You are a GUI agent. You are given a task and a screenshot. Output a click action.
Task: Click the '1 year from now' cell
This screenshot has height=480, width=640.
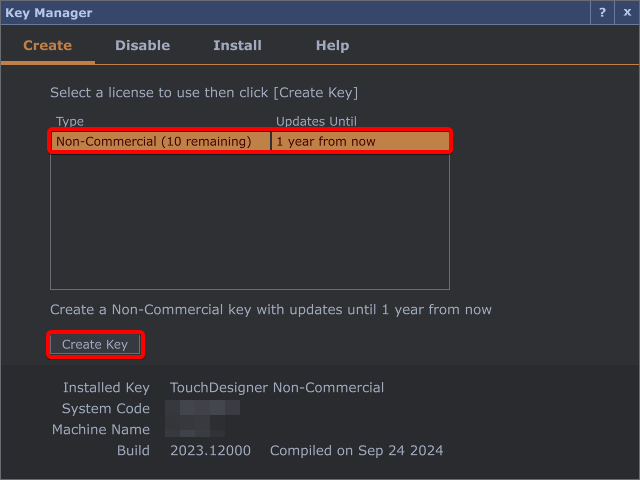[x=326, y=142]
